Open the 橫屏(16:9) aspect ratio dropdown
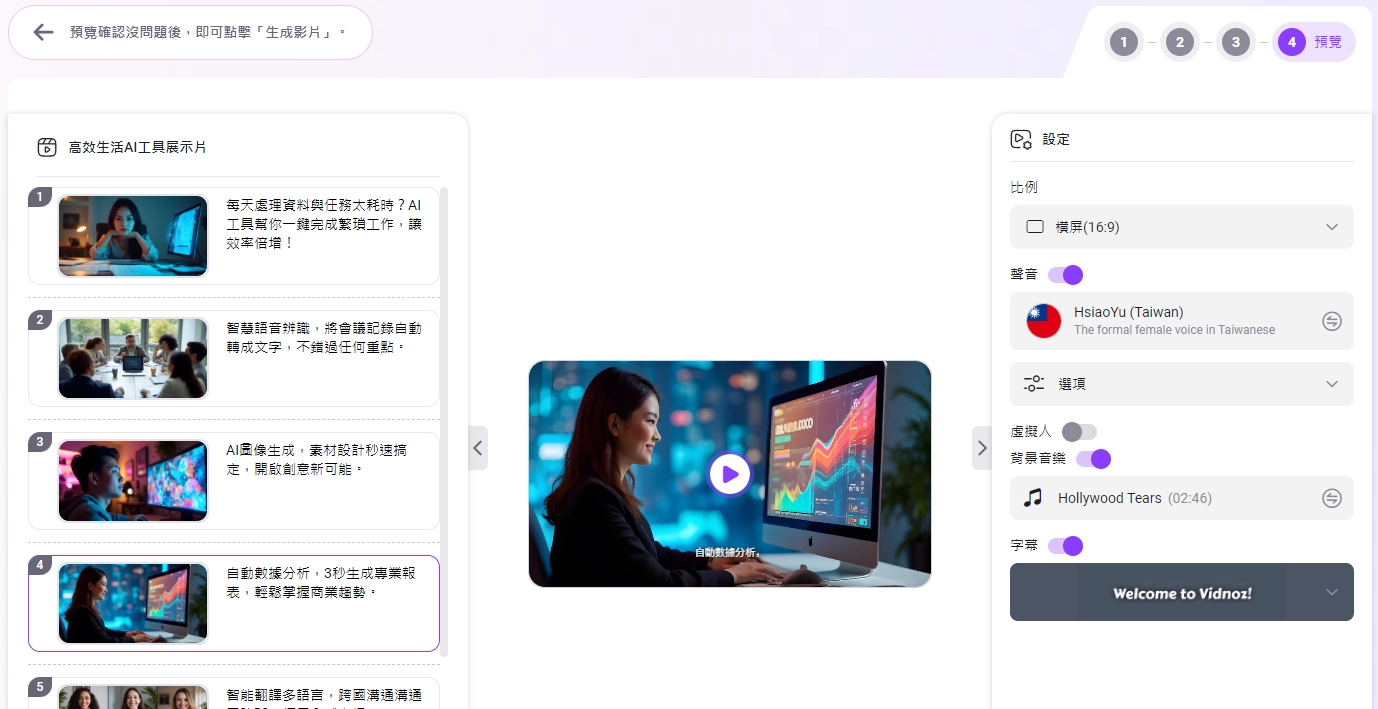The width and height of the screenshot is (1378, 709). (1181, 227)
